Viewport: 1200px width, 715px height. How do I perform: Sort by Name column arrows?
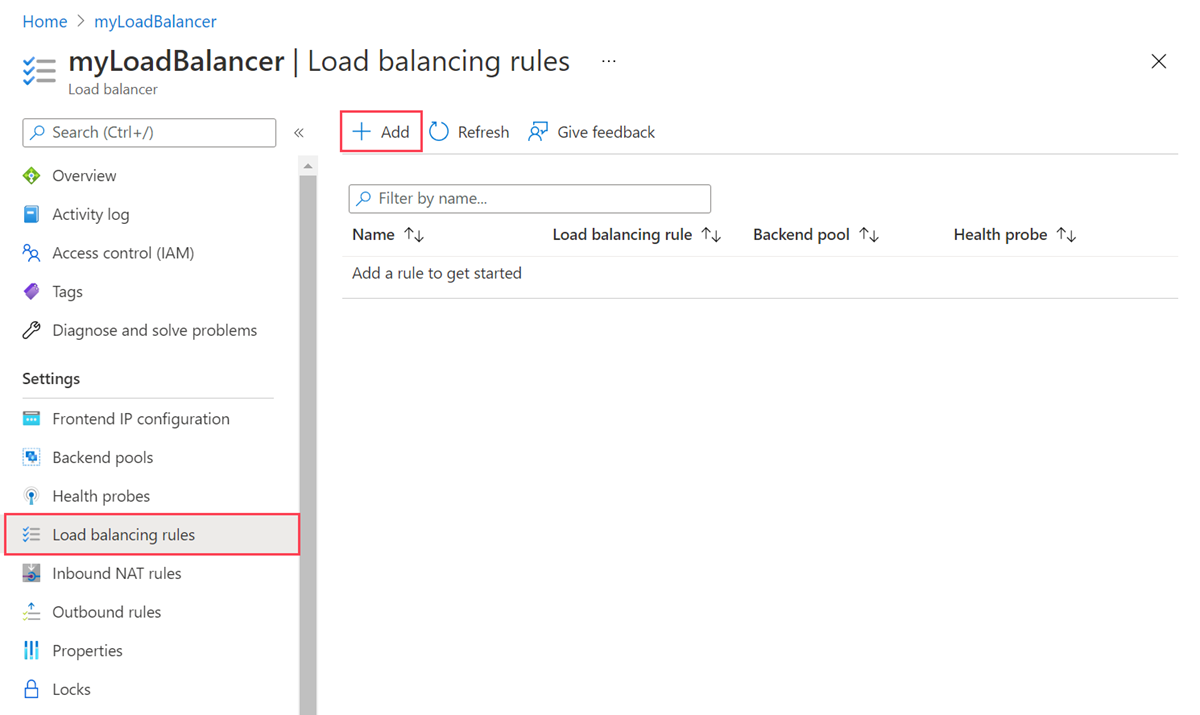tap(414, 235)
